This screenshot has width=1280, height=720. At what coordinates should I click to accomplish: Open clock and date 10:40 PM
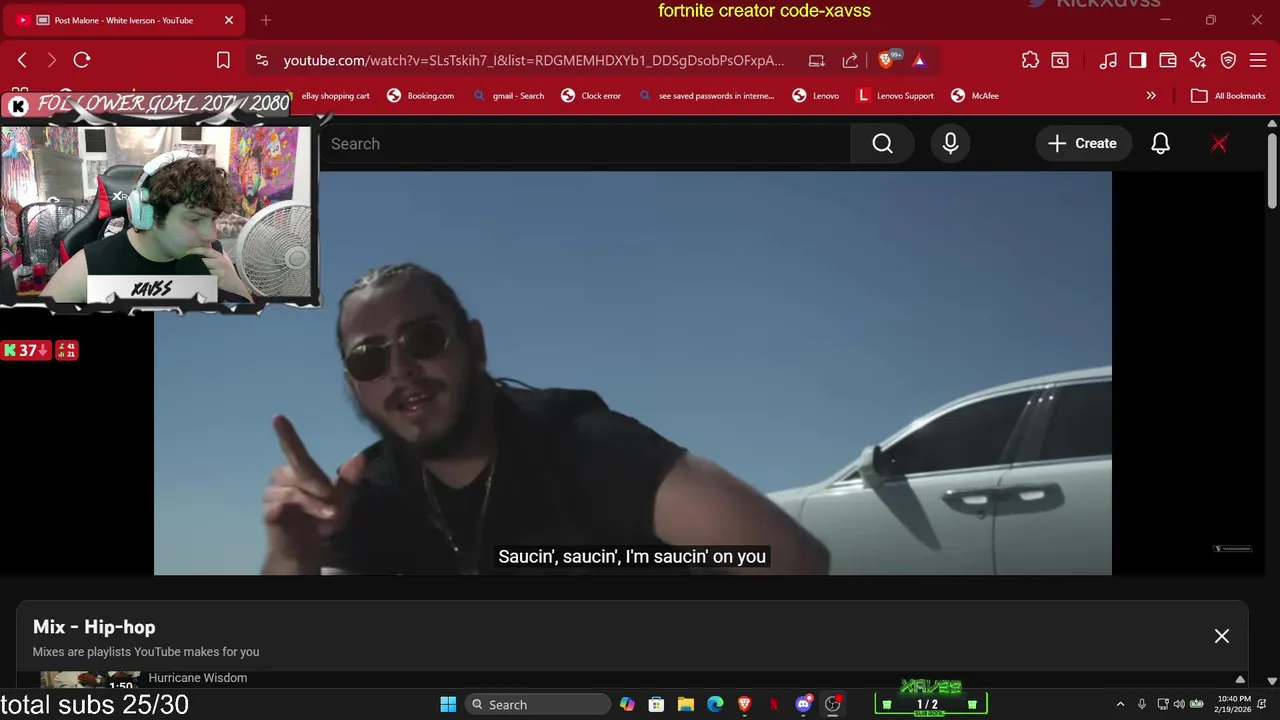1234,704
